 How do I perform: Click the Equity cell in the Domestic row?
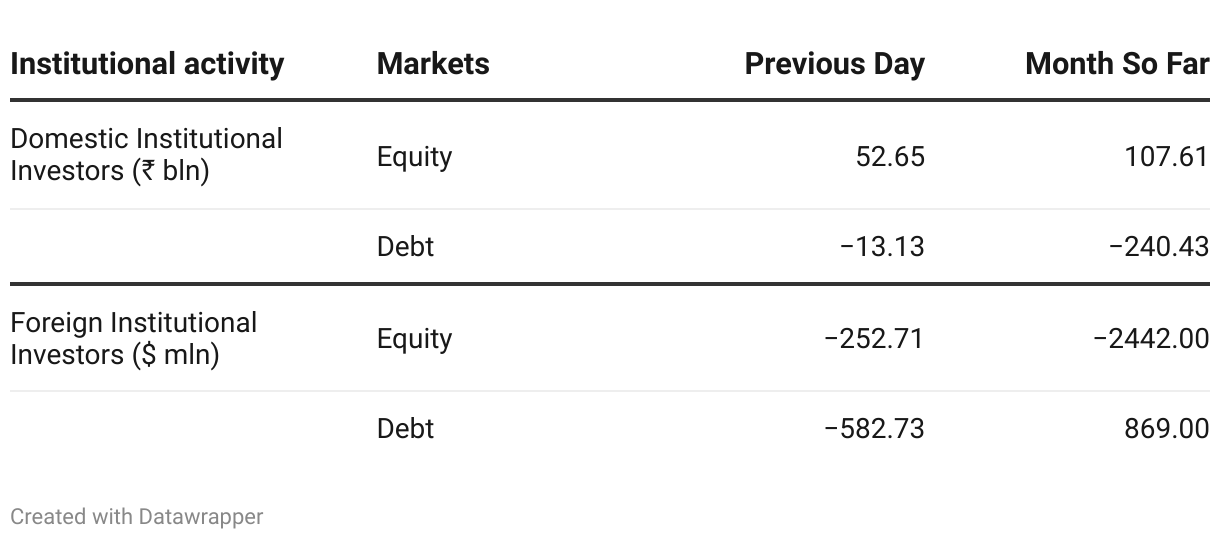pyautogui.click(x=414, y=157)
